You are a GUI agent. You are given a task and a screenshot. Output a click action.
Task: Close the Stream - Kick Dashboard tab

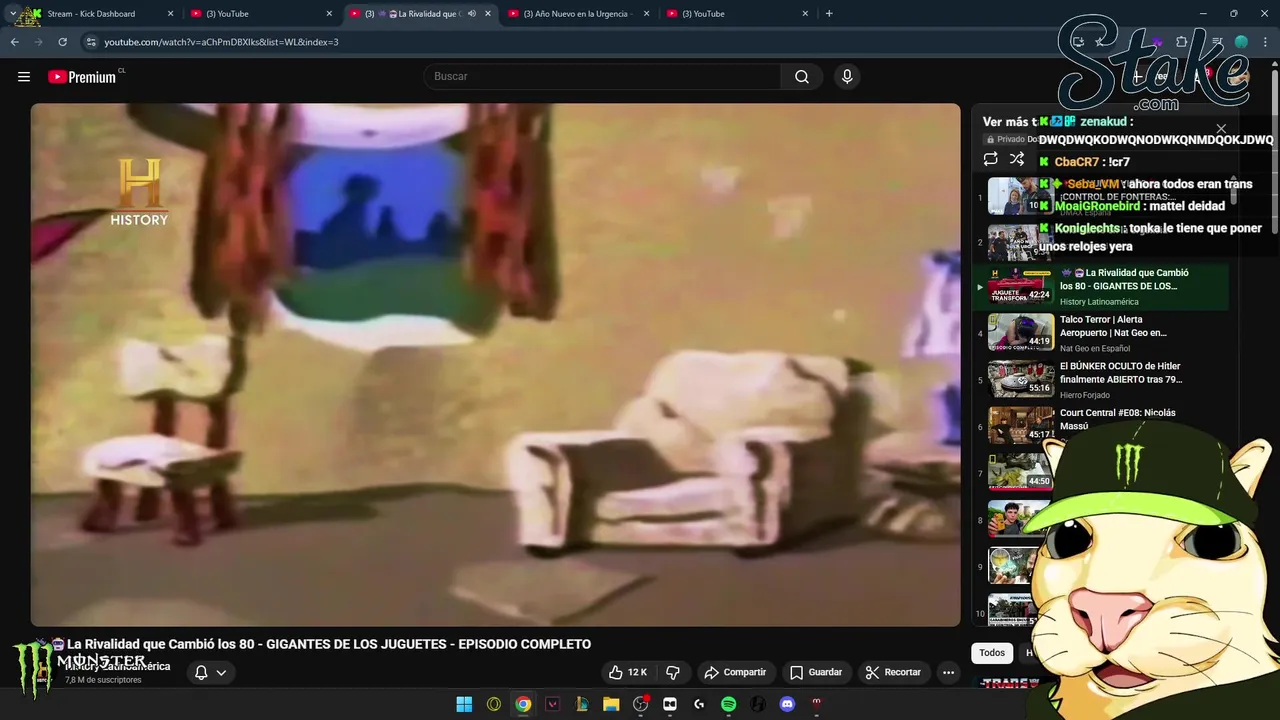170,14
